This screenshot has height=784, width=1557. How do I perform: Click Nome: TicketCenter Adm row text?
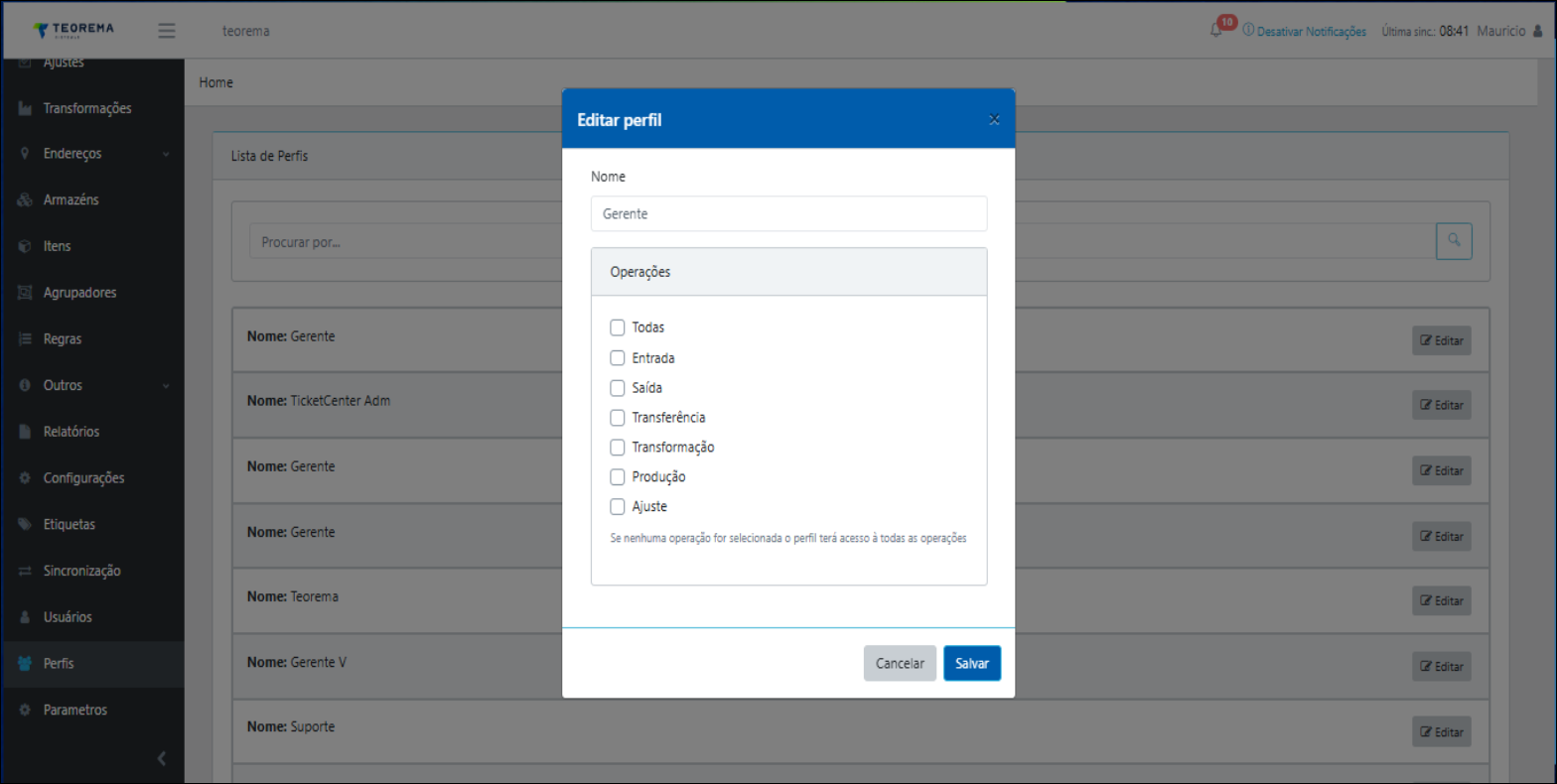(319, 401)
